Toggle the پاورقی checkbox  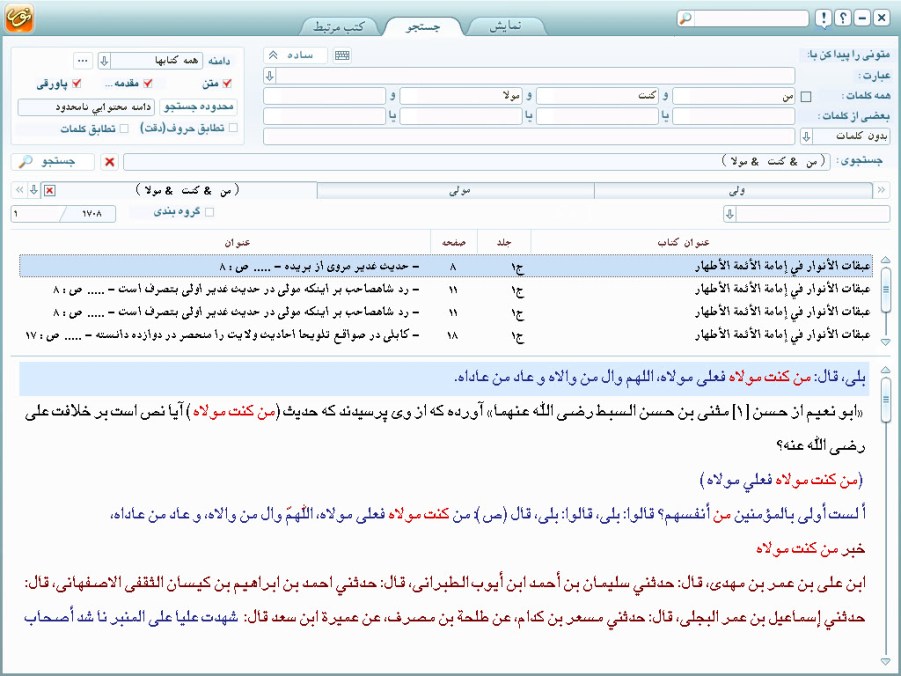click(x=76, y=83)
